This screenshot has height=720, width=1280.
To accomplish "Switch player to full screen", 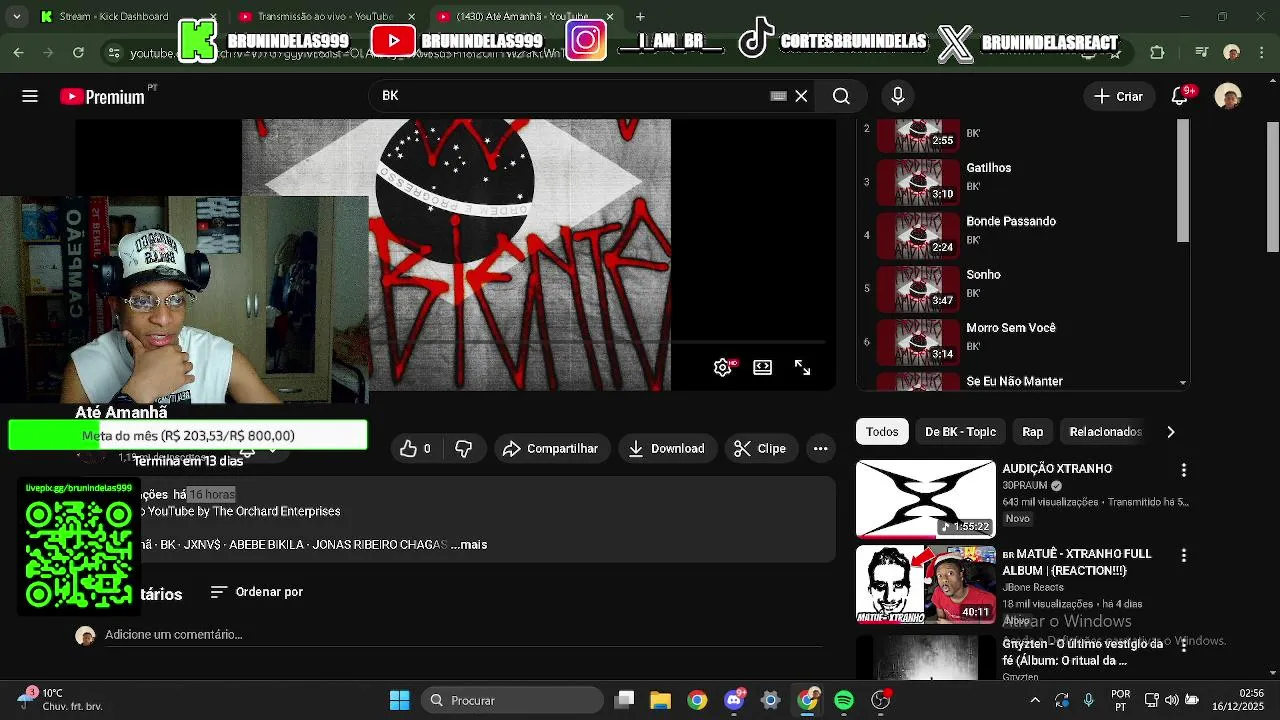I will (x=802, y=368).
